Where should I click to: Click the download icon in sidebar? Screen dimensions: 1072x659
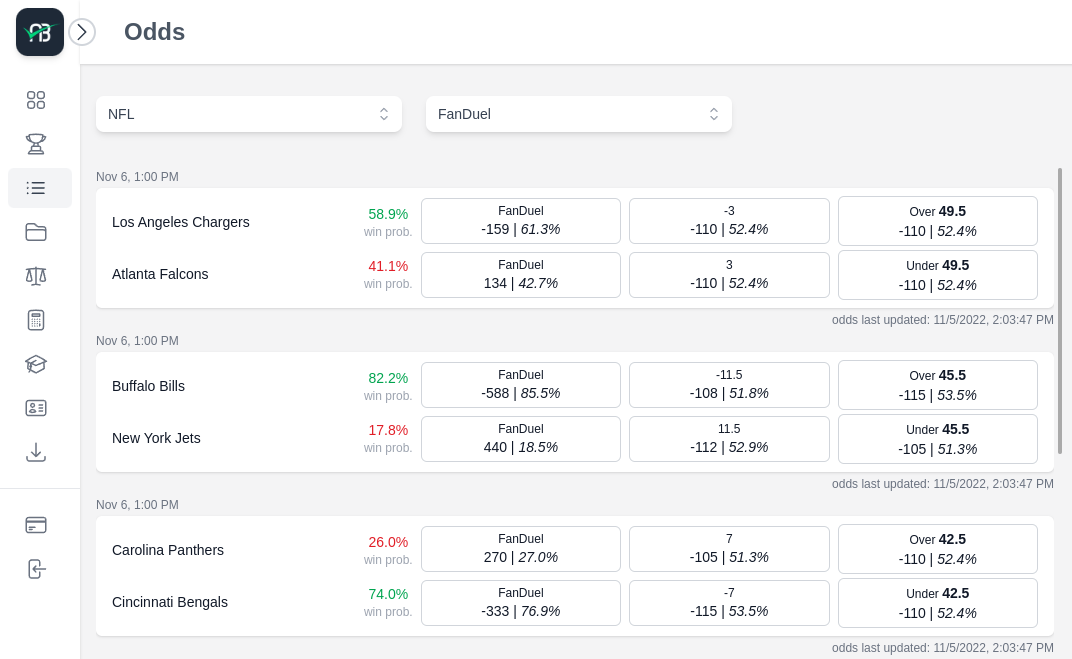36,452
